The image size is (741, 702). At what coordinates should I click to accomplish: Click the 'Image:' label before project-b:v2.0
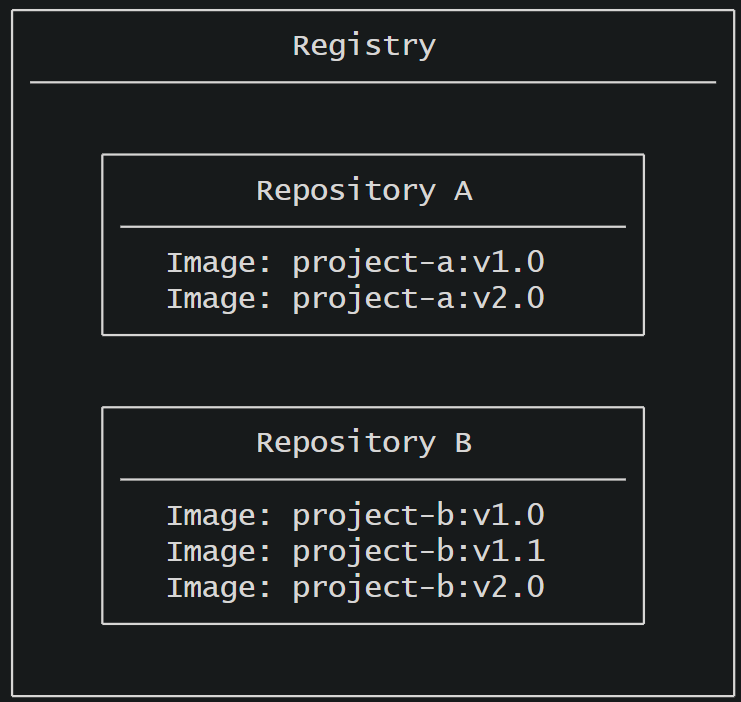point(219,588)
